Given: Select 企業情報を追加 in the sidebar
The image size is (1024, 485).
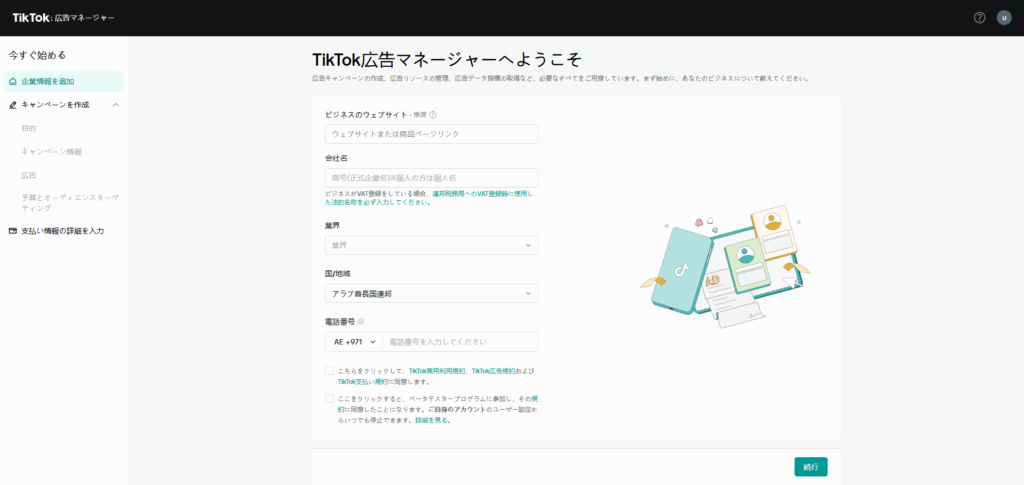Looking at the screenshot, I should [x=64, y=82].
